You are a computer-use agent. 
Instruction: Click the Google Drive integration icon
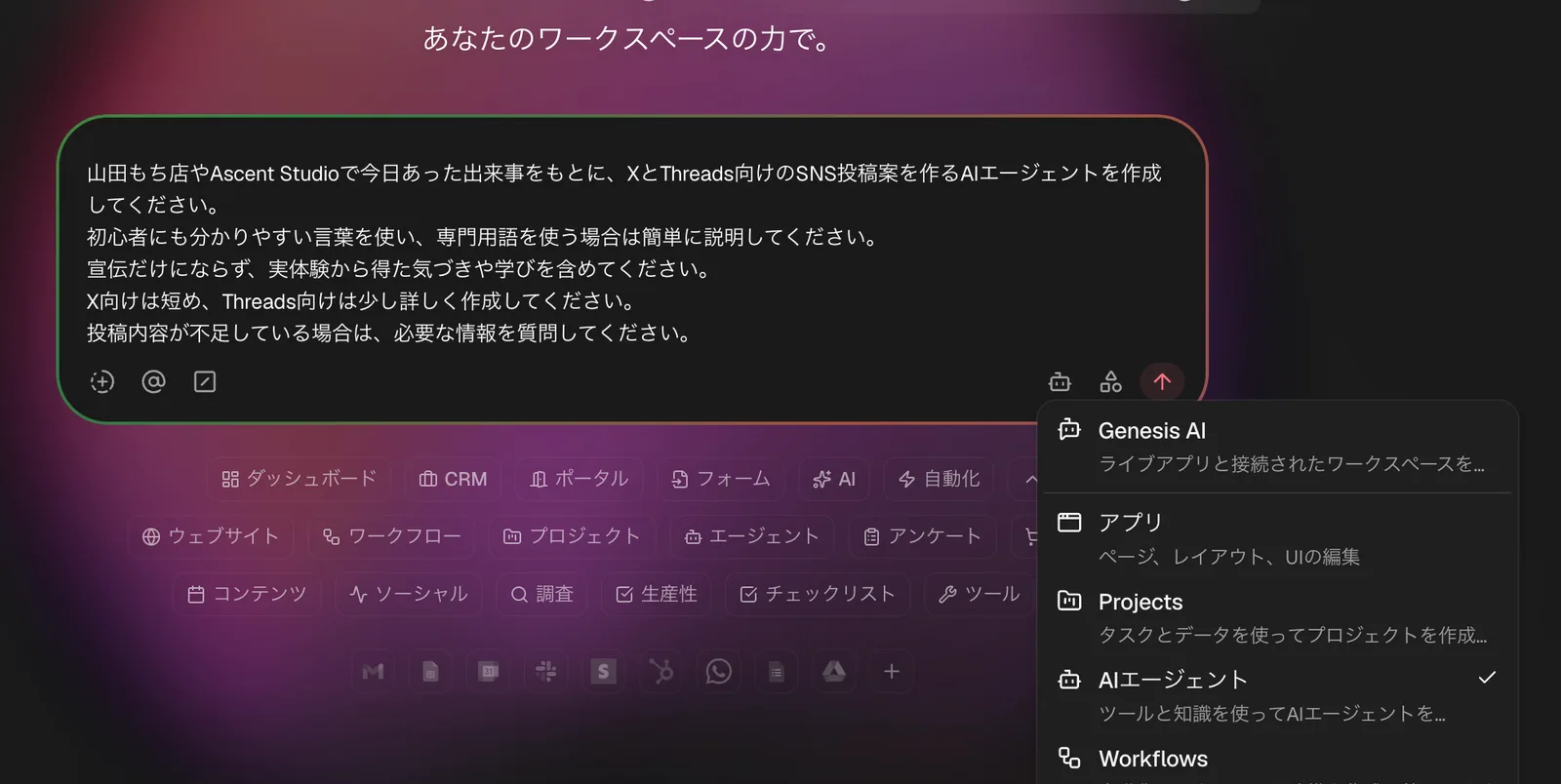834,671
